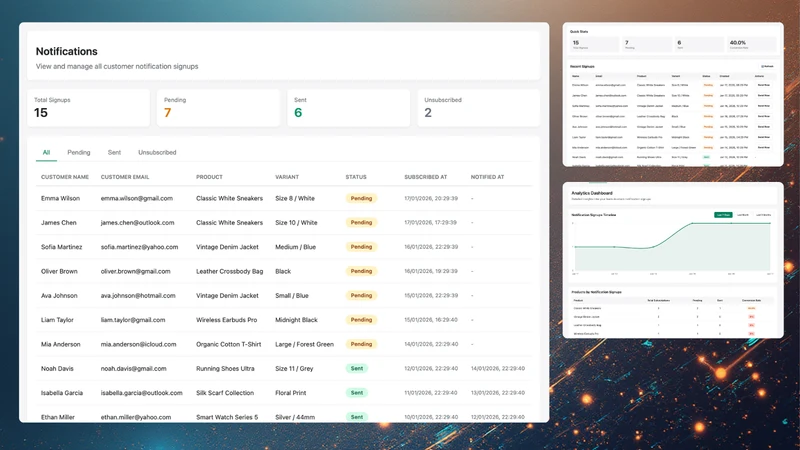
Task: Select the customer name Mia Anderson
Action: tap(61, 344)
